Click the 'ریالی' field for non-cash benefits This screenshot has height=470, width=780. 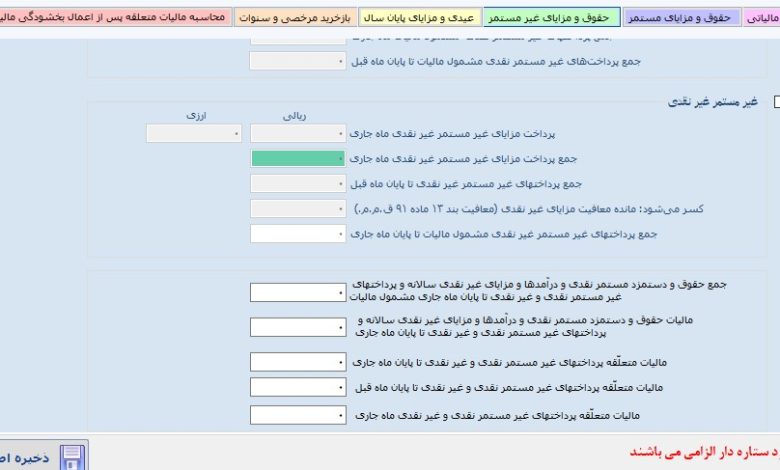point(297,133)
